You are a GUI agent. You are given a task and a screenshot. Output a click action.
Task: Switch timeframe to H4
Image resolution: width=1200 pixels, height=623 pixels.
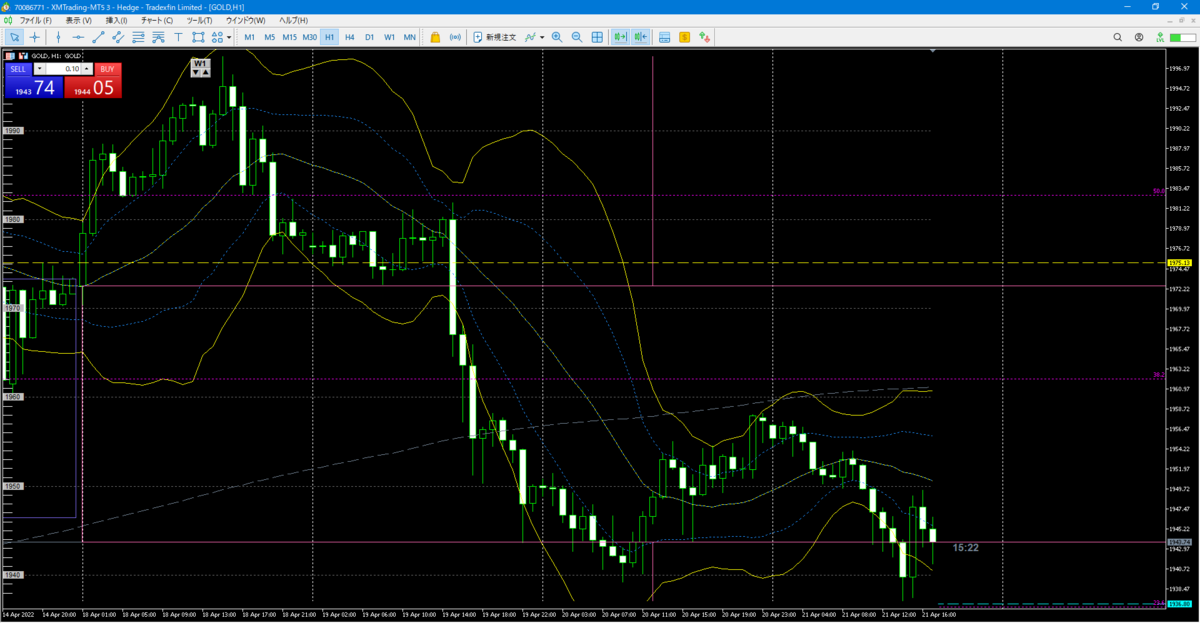point(349,37)
